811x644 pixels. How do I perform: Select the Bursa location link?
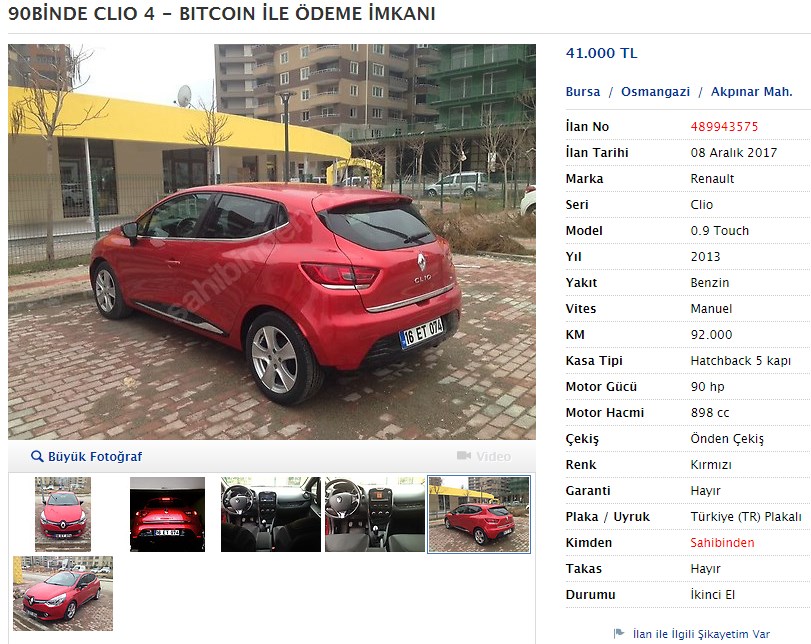583,92
